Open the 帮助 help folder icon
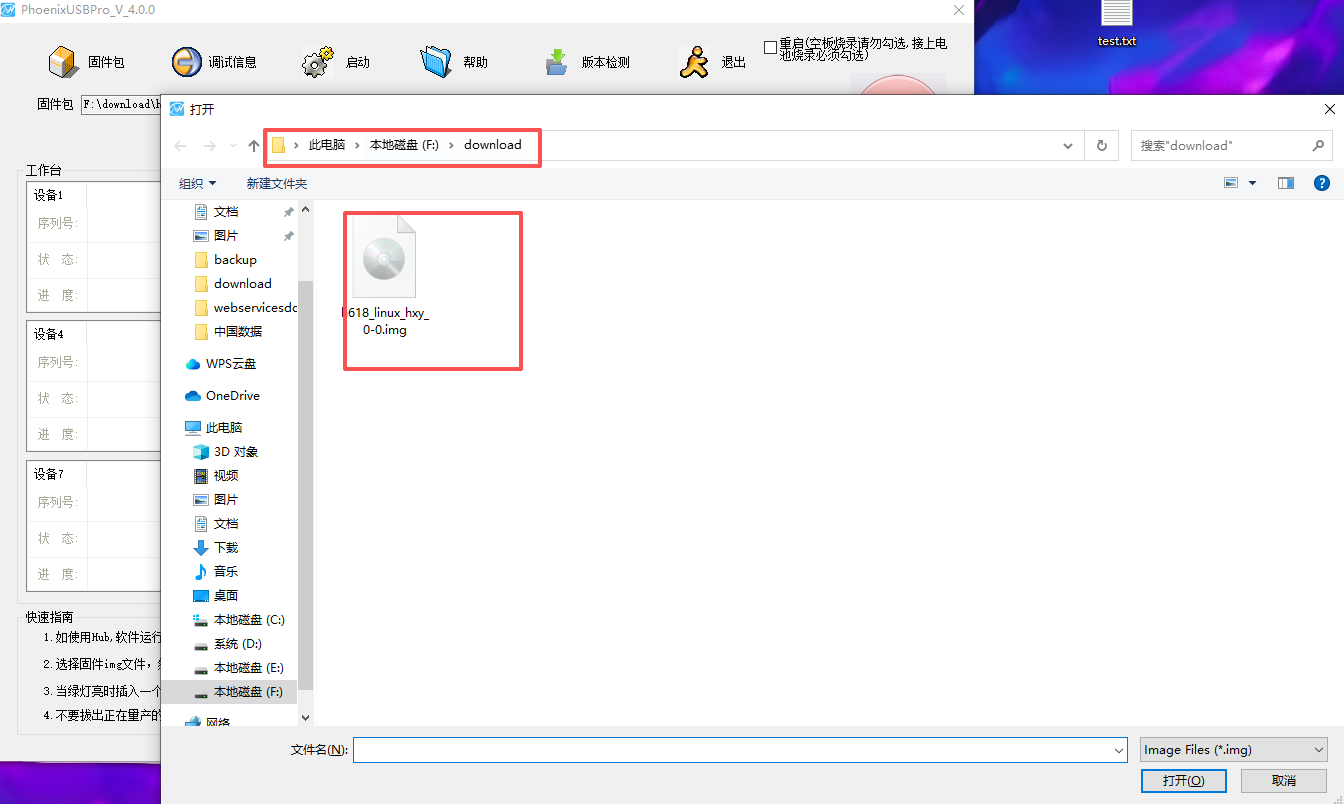 437,62
